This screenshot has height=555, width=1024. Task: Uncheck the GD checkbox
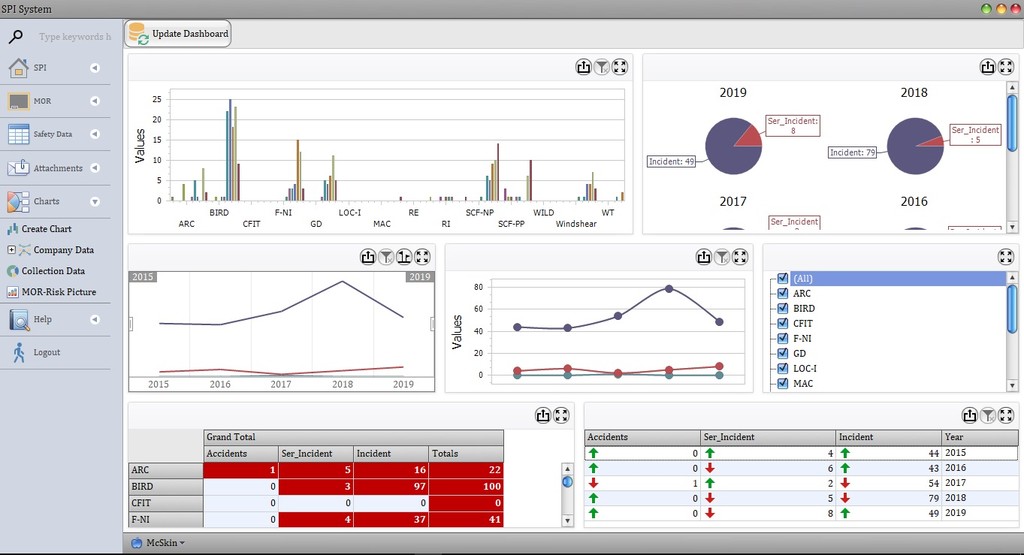click(782, 353)
